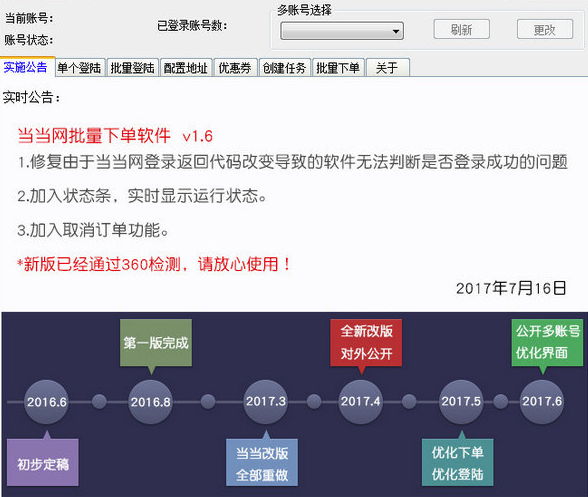
Task: Switch to the 批量登陆 tab
Action: click(133, 68)
